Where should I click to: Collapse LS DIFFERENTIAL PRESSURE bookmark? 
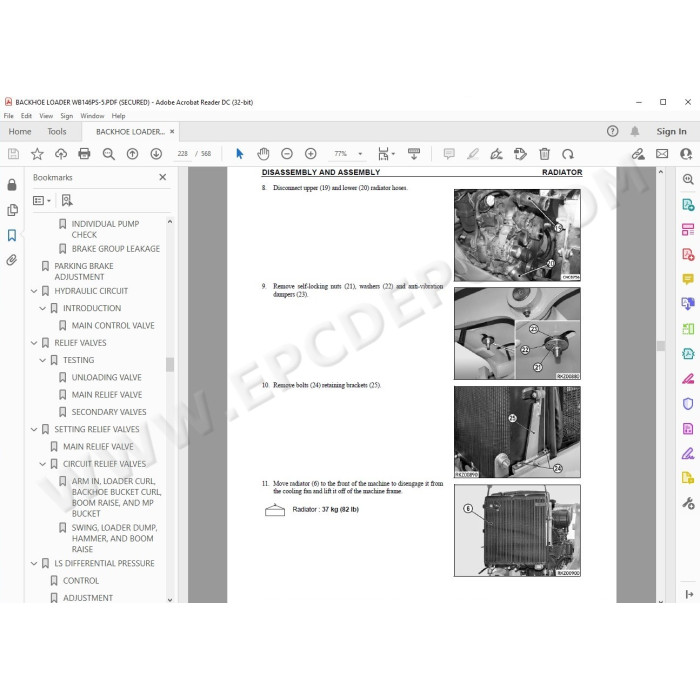click(34, 564)
